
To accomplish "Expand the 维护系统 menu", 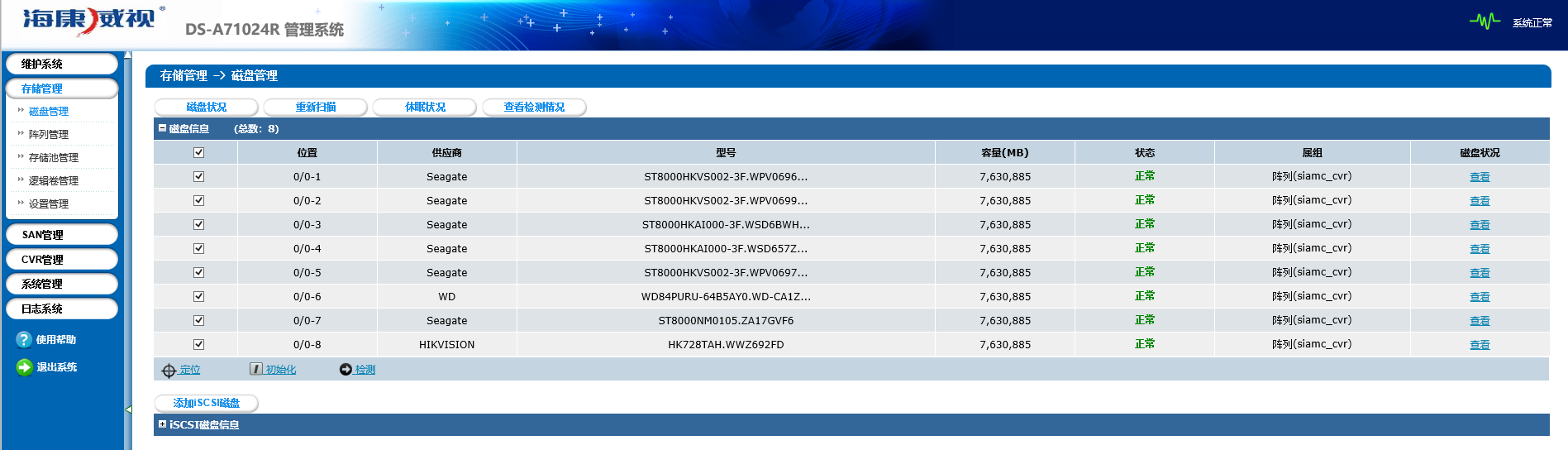I will 61,64.
